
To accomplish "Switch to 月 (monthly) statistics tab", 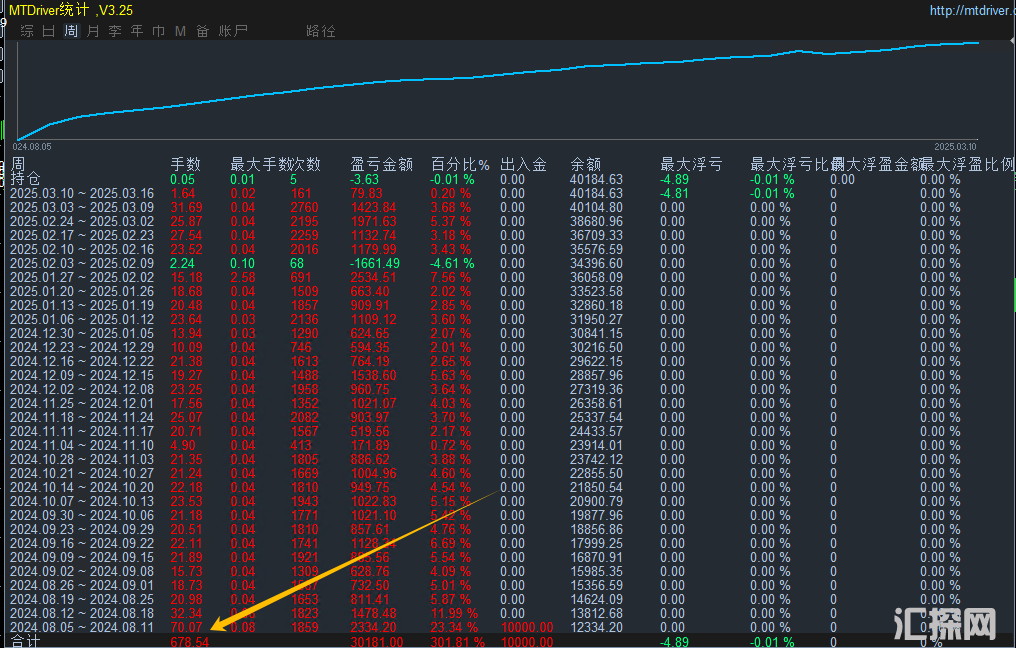I will click(93, 31).
